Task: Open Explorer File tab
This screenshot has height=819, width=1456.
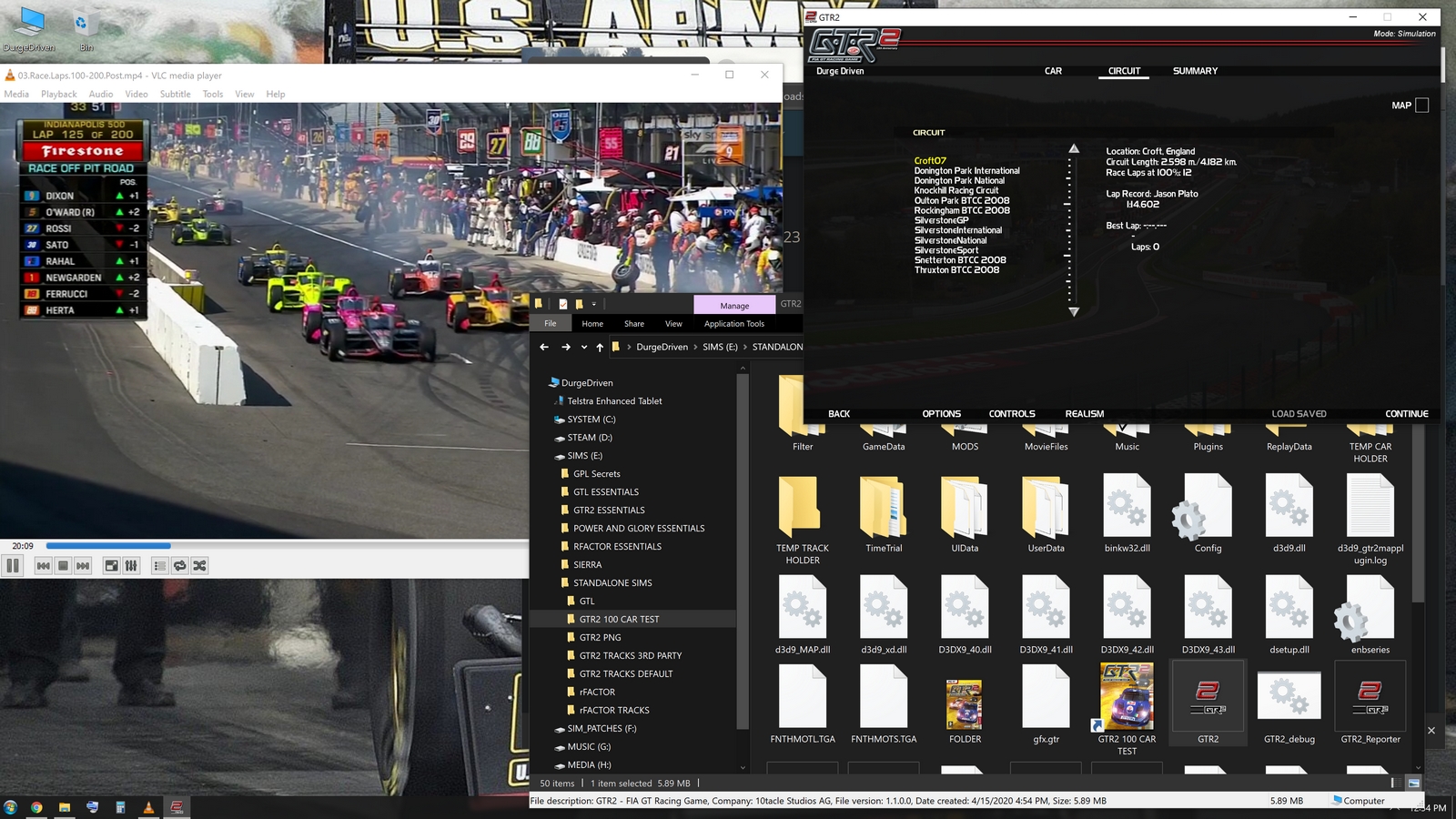Action: (551, 324)
